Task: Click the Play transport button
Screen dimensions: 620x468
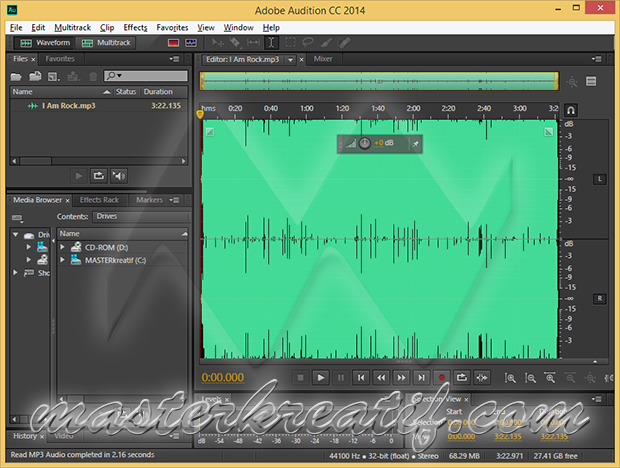Action: coord(321,378)
